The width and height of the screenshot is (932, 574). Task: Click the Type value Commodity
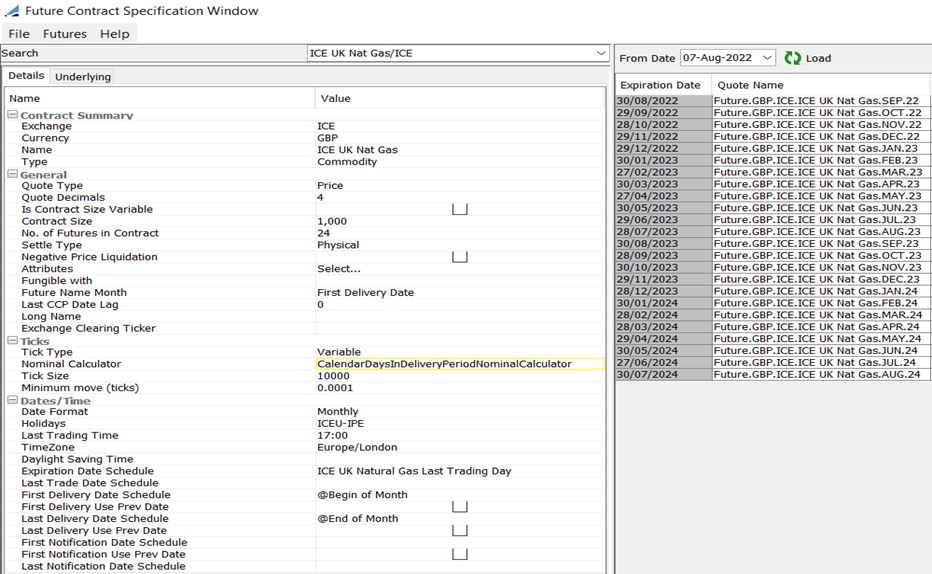coord(347,162)
